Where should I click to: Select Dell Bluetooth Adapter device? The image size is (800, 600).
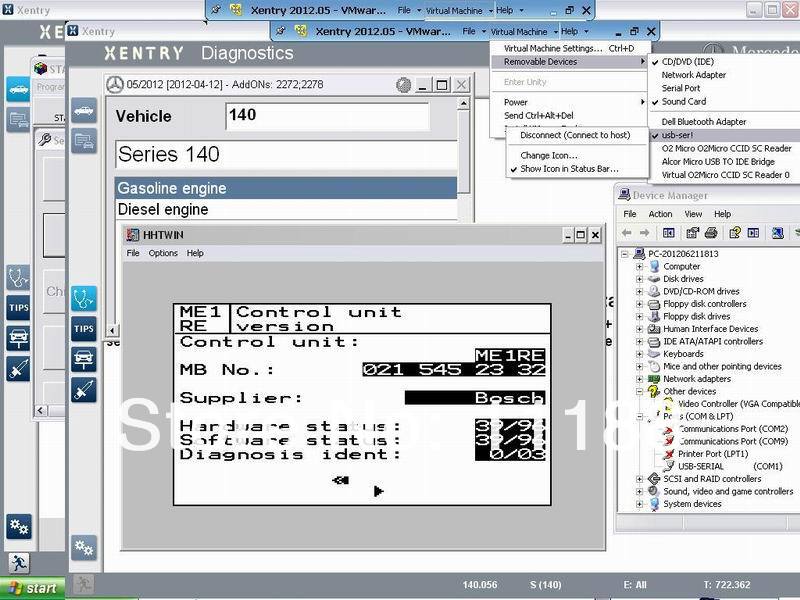[704, 122]
